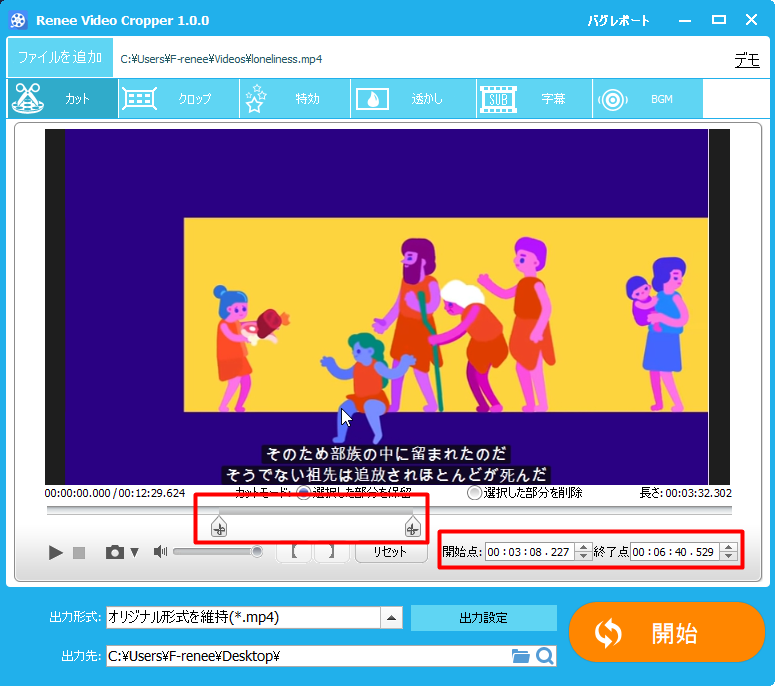Click the 00:00:00.000 / 00:12:29.624 time display
This screenshot has height=686, width=775.
click(x=115, y=493)
